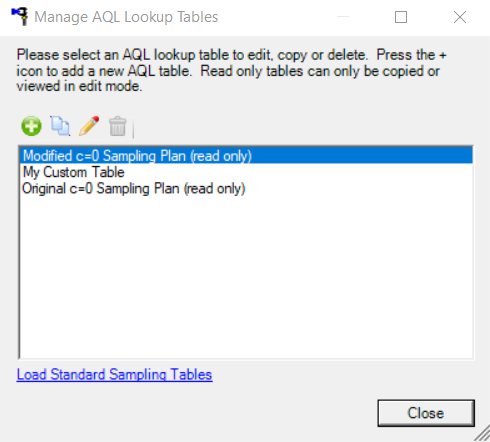Image resolution: width=490 pixels, height=442 pixels.
Task: Minimize the Manage AQL Lookup Tables window
Action: click(x=343, y=17)
